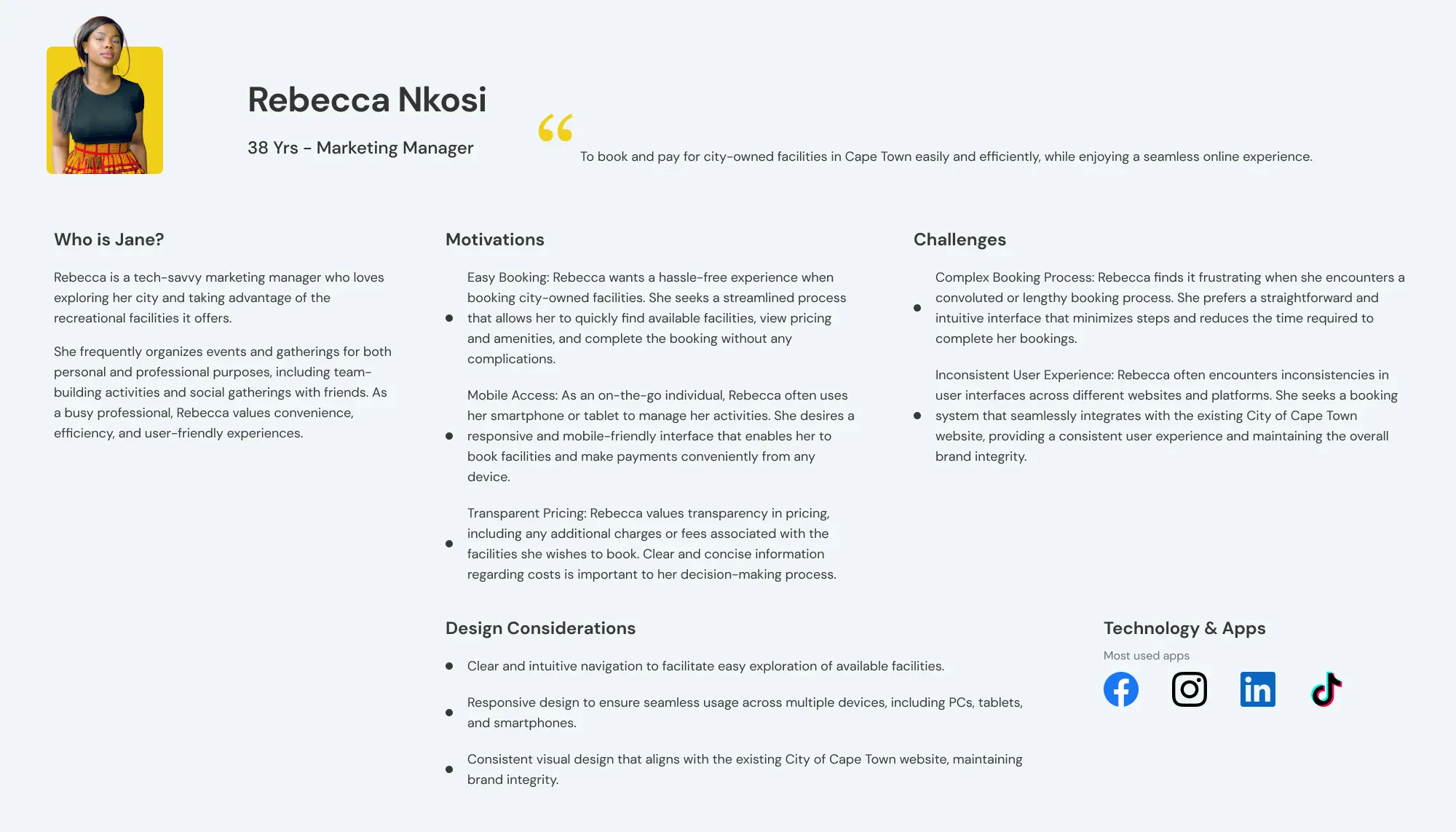The image size is (1456, 832).
Task: Click the Instagram app icon
Action: (x=1190, y=689)
